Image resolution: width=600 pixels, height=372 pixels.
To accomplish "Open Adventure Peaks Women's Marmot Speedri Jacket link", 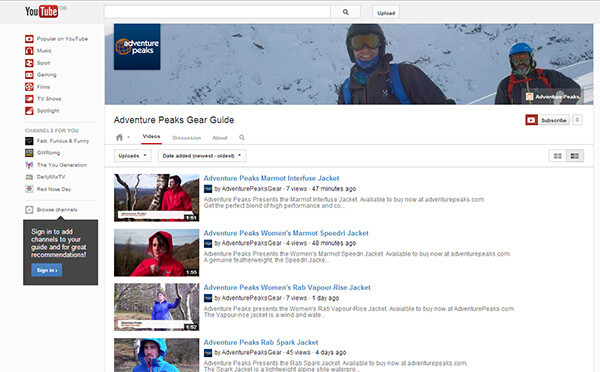I will point(286,233).
